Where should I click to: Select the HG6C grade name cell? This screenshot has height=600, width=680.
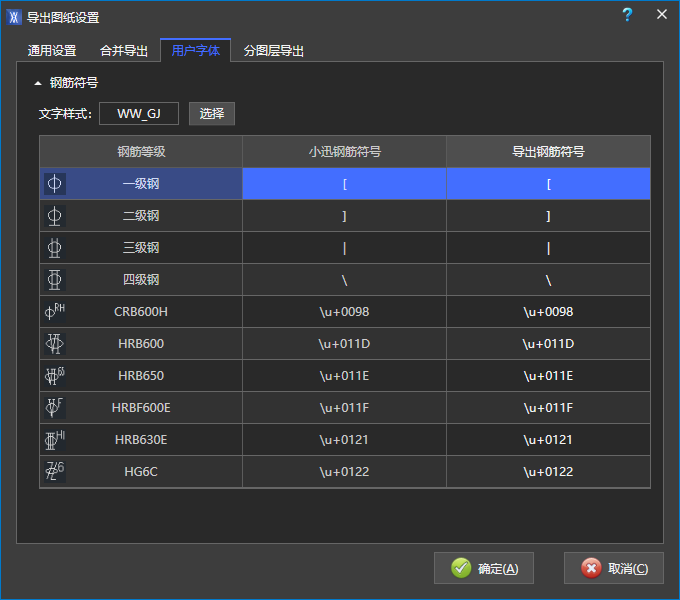point(141,472)
